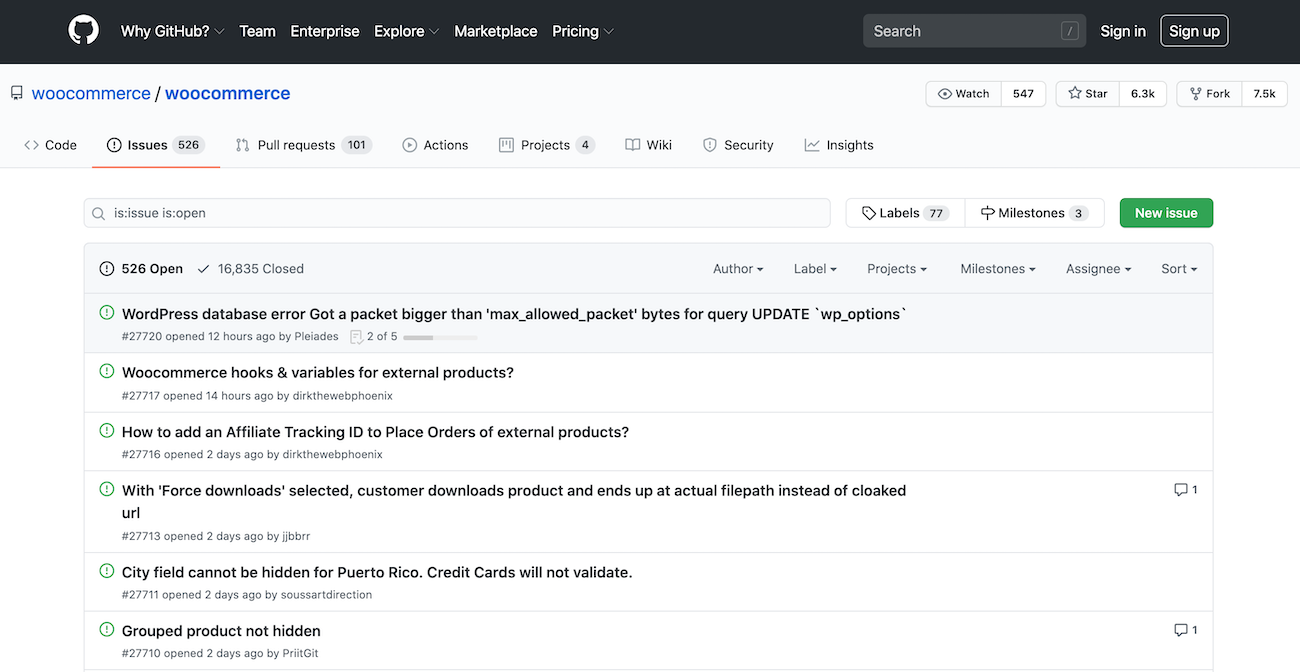Click the Labels 77 button

coord(905,213)
